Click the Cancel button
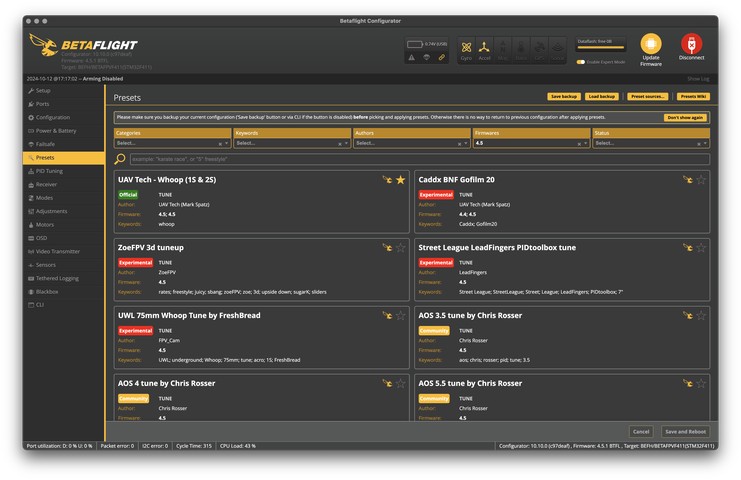Screen dimensions: 741x480 click(641, 431)
